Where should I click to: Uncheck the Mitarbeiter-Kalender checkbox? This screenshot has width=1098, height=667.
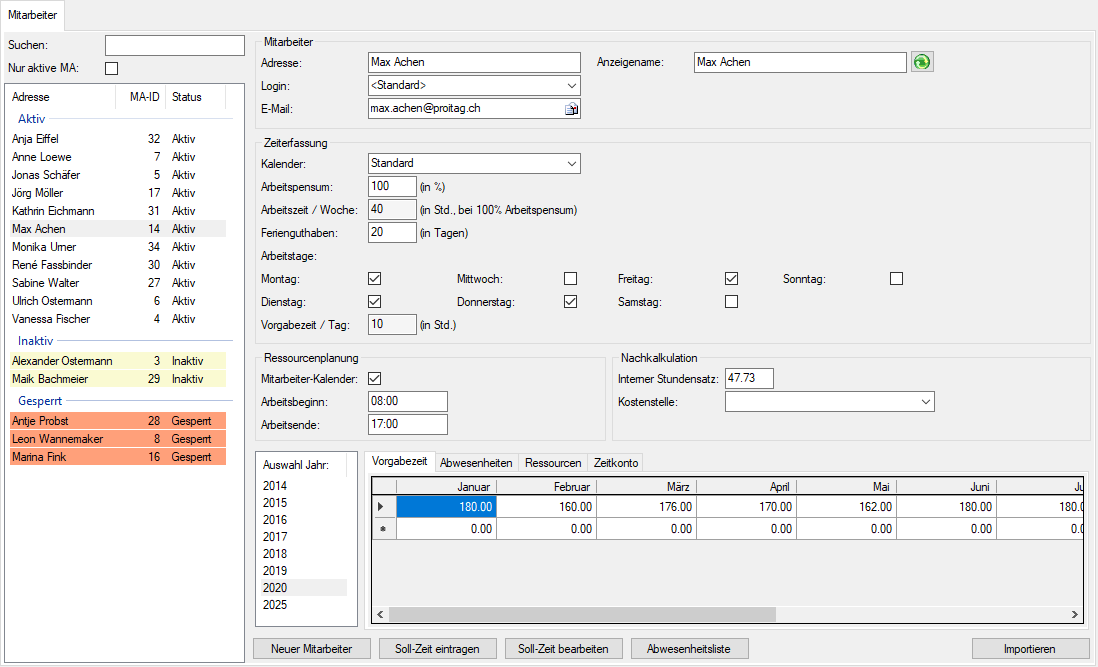pyautogui.click(x=375, y=378)
